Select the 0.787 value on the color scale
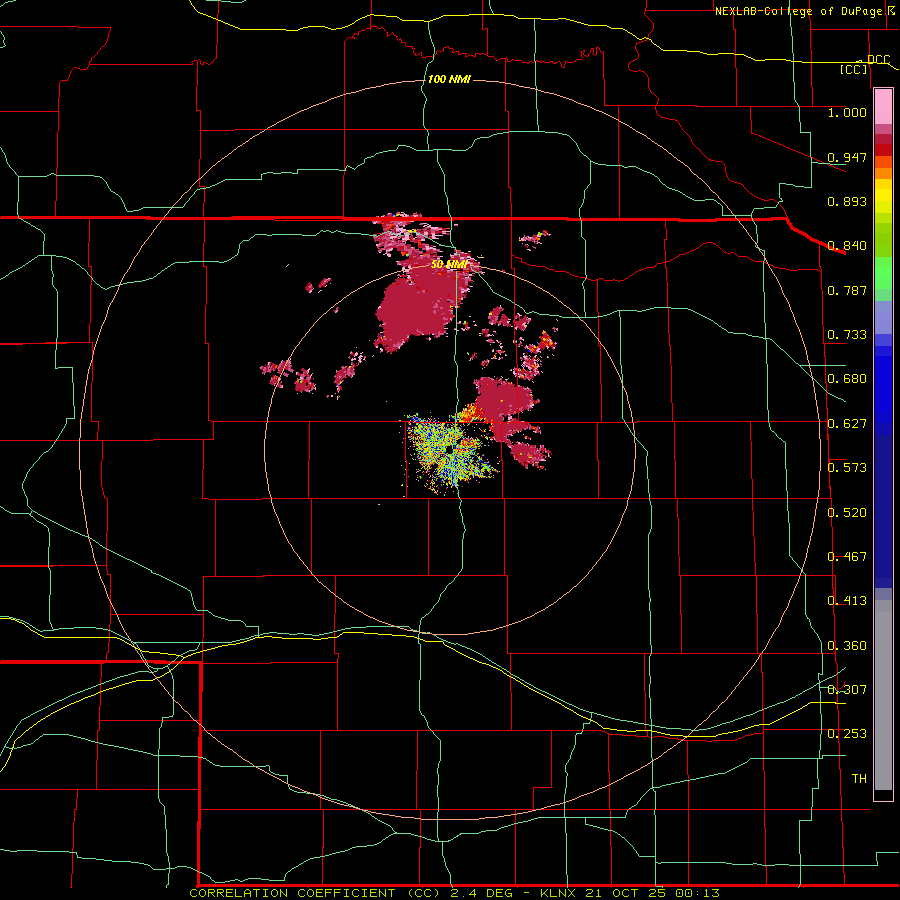Screen dimensions: 900x900 point(847,290)
